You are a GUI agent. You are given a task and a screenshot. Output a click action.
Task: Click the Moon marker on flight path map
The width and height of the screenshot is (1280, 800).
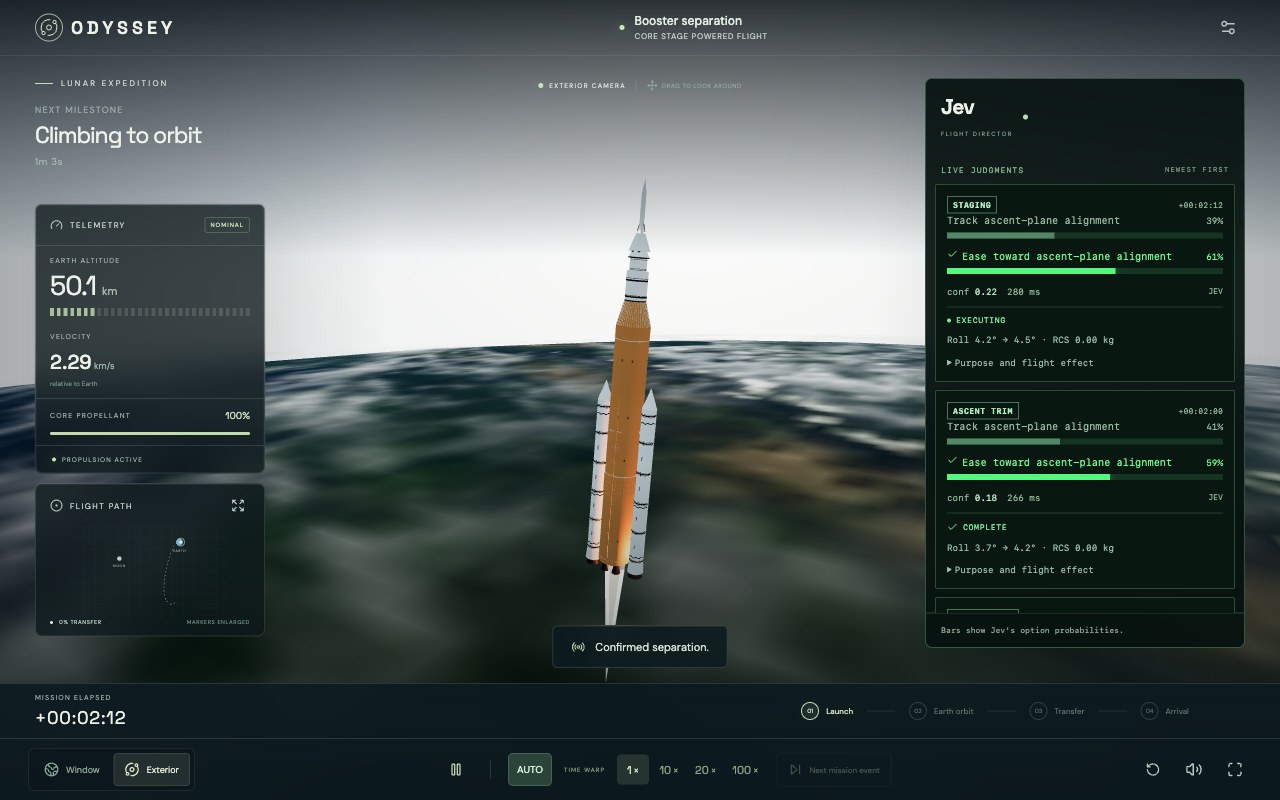[x=119, y=559]
